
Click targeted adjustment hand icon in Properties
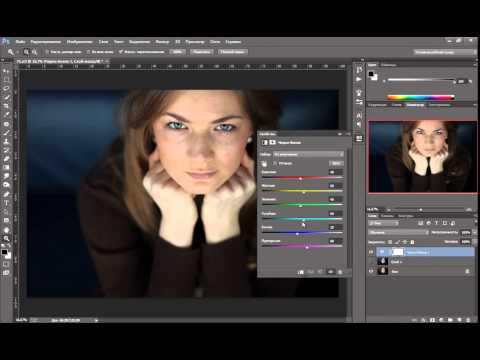click(x=264, y=164)
